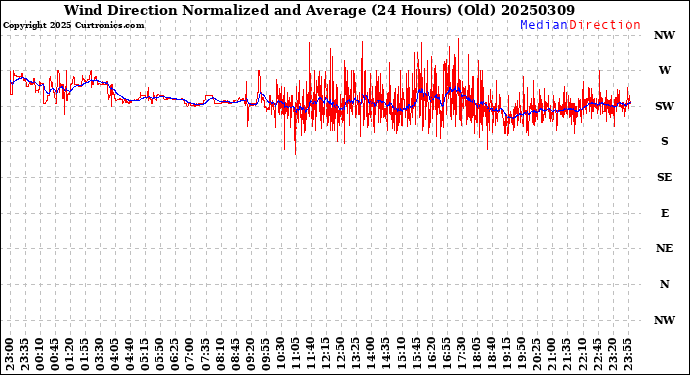690x375 pixels.
Task: Click the 11:40 time axis label
Action: tap(310, 355)
